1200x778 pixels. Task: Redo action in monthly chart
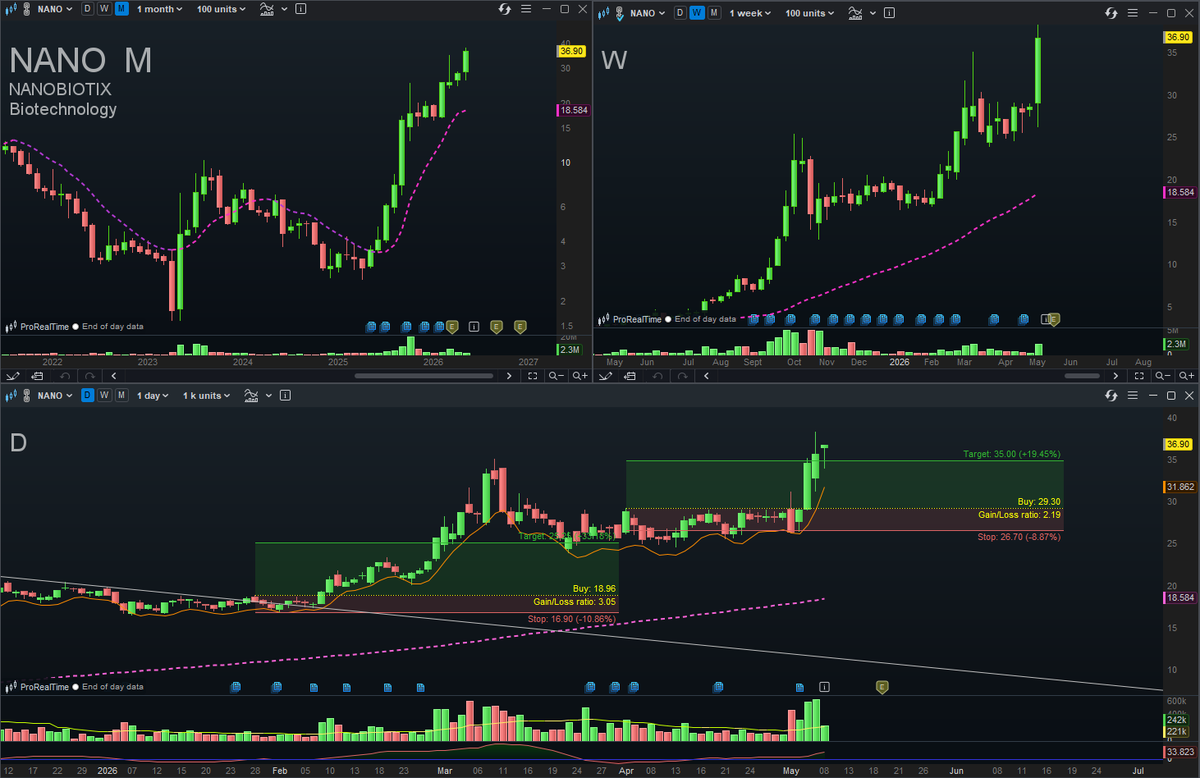click(x=89, y=375)
